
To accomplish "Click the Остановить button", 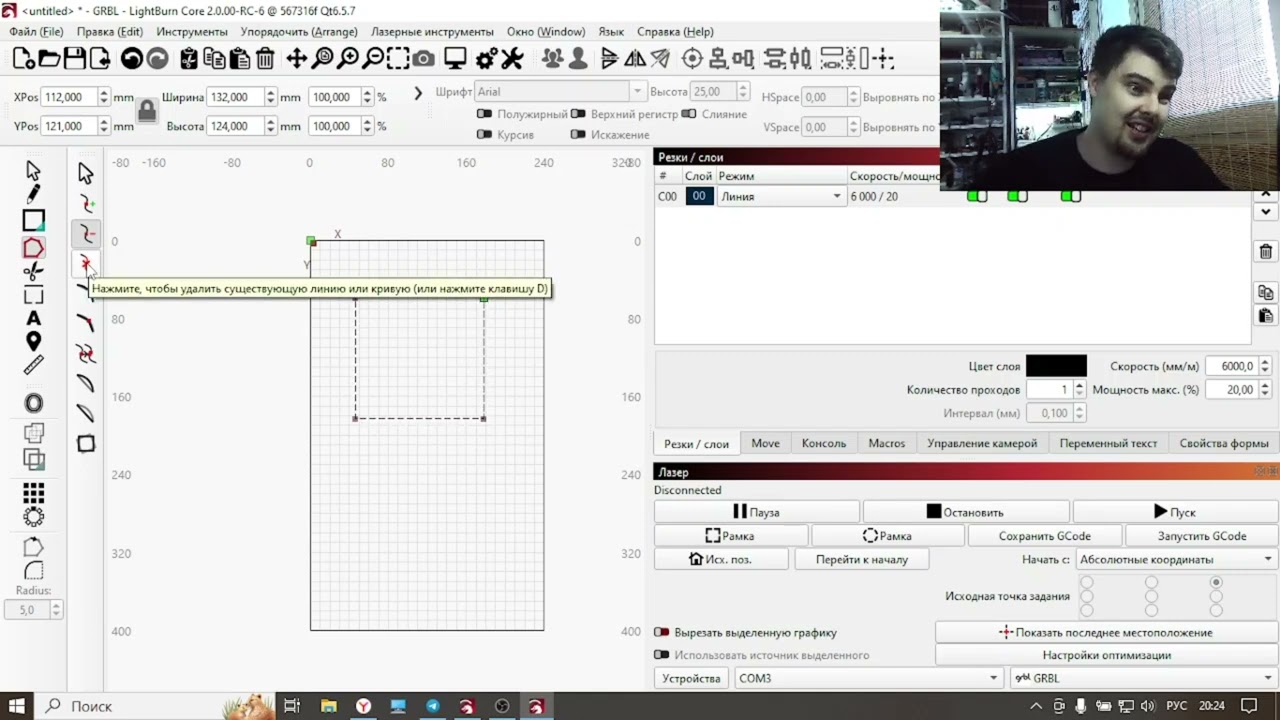I will 965,512.
